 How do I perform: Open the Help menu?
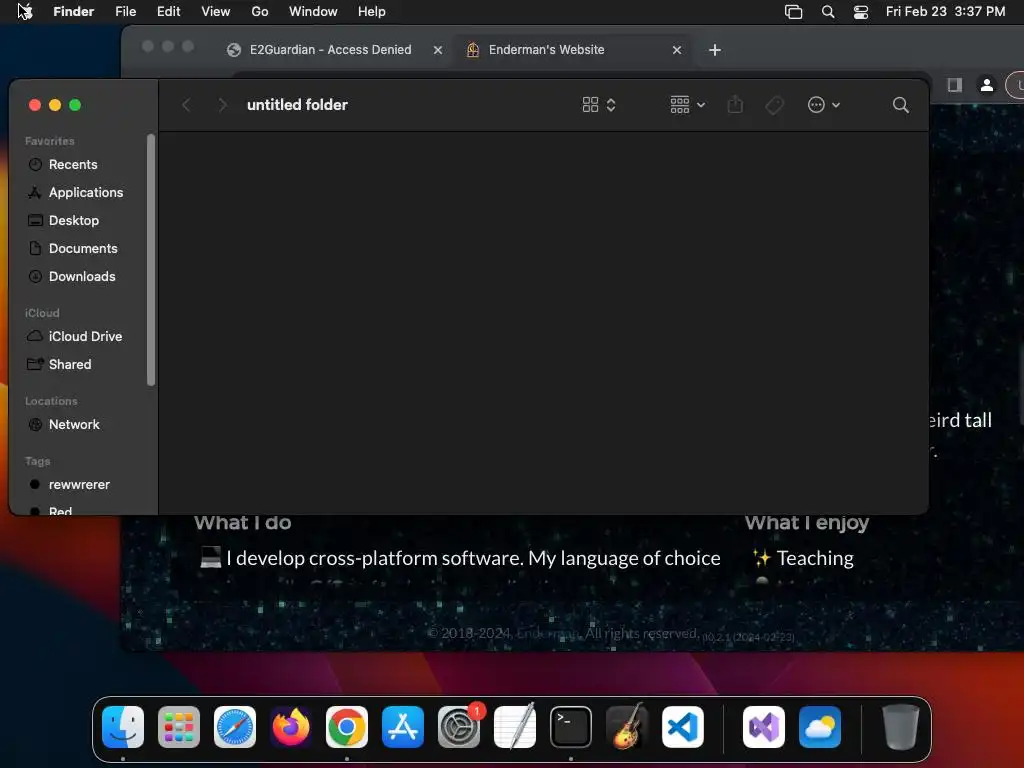coord(372,12)
